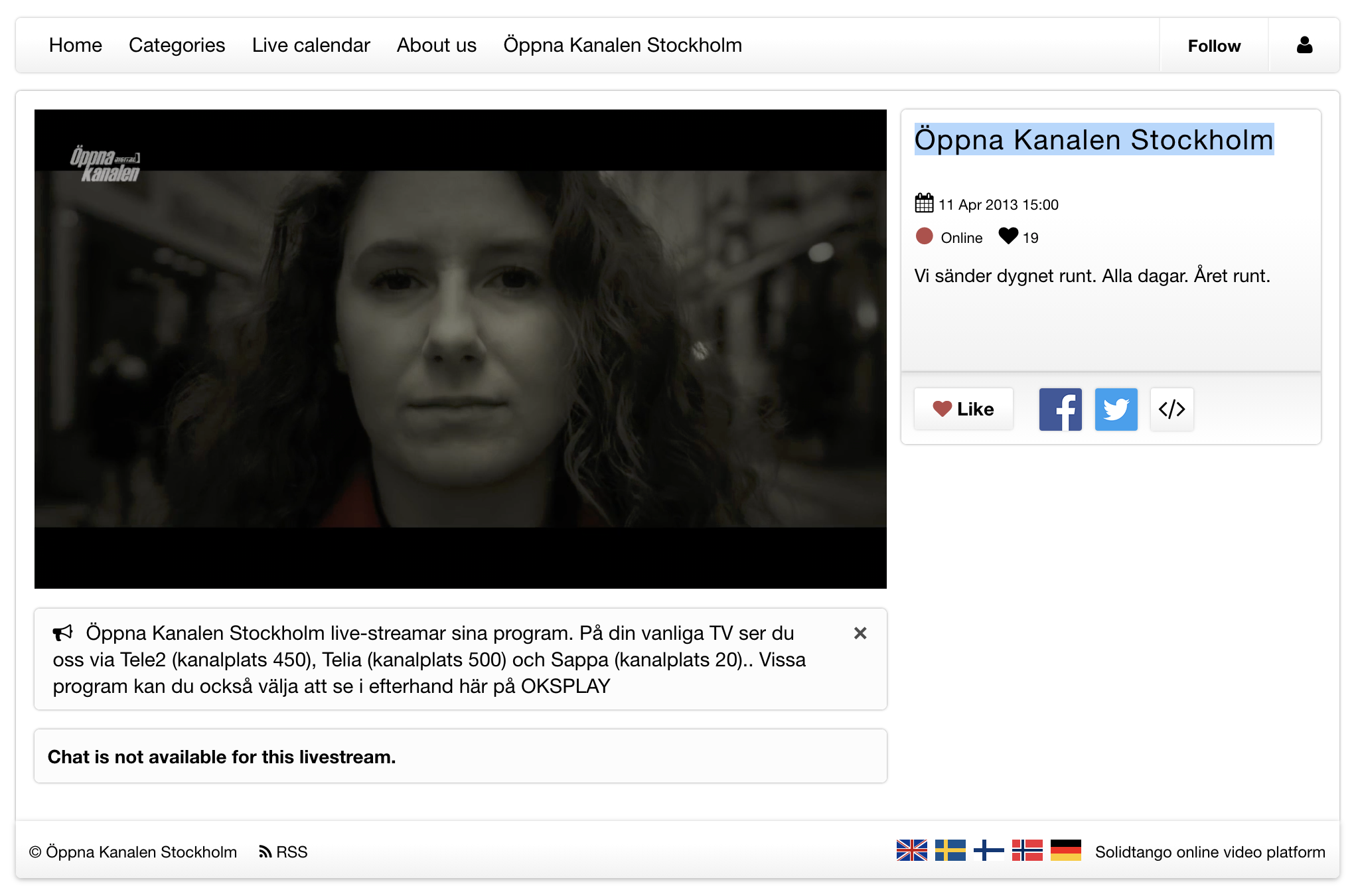Open Solidtango online video platform link

tap(1209, 852)
